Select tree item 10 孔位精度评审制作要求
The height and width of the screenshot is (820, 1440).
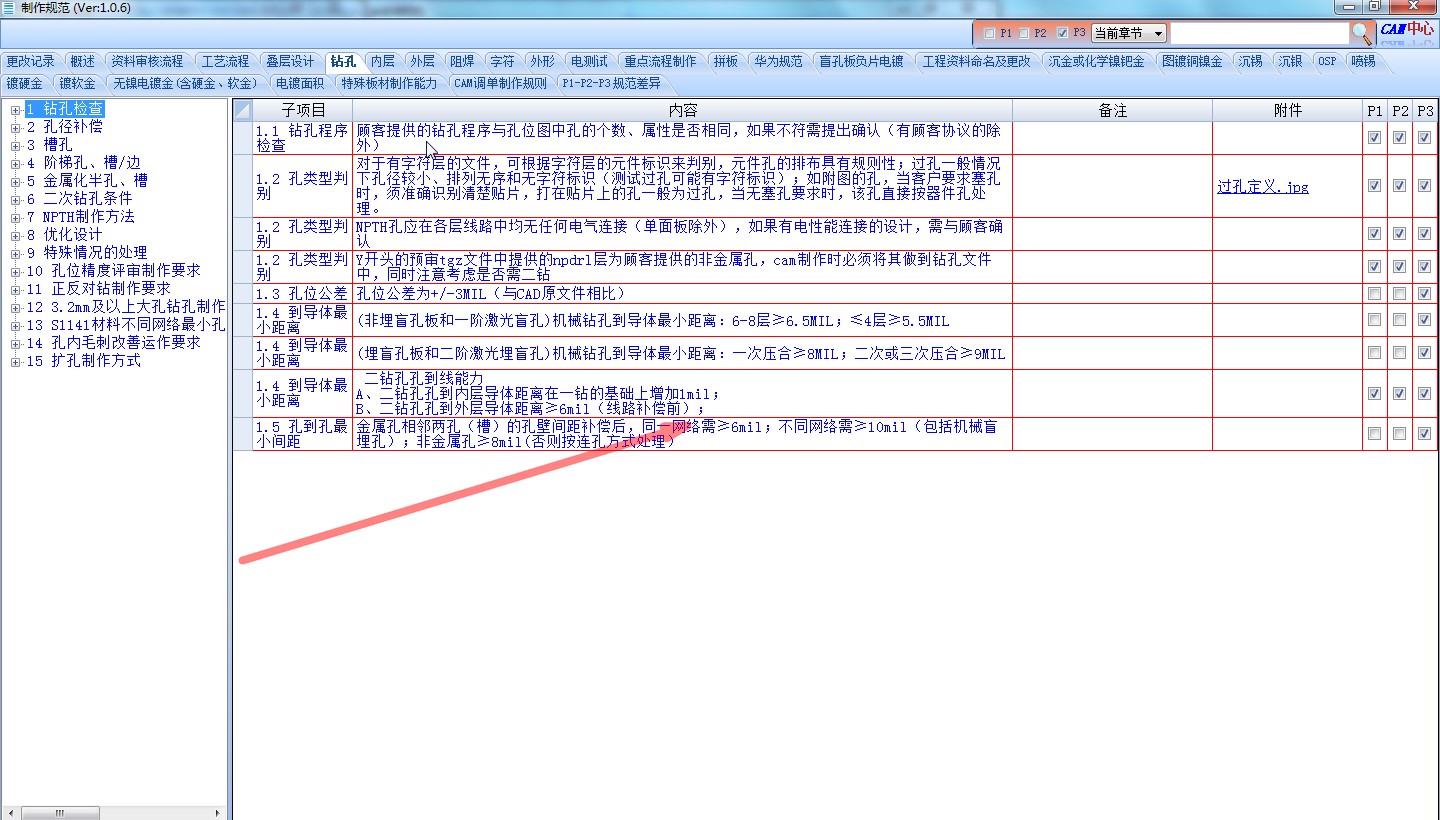pos(113,271)
